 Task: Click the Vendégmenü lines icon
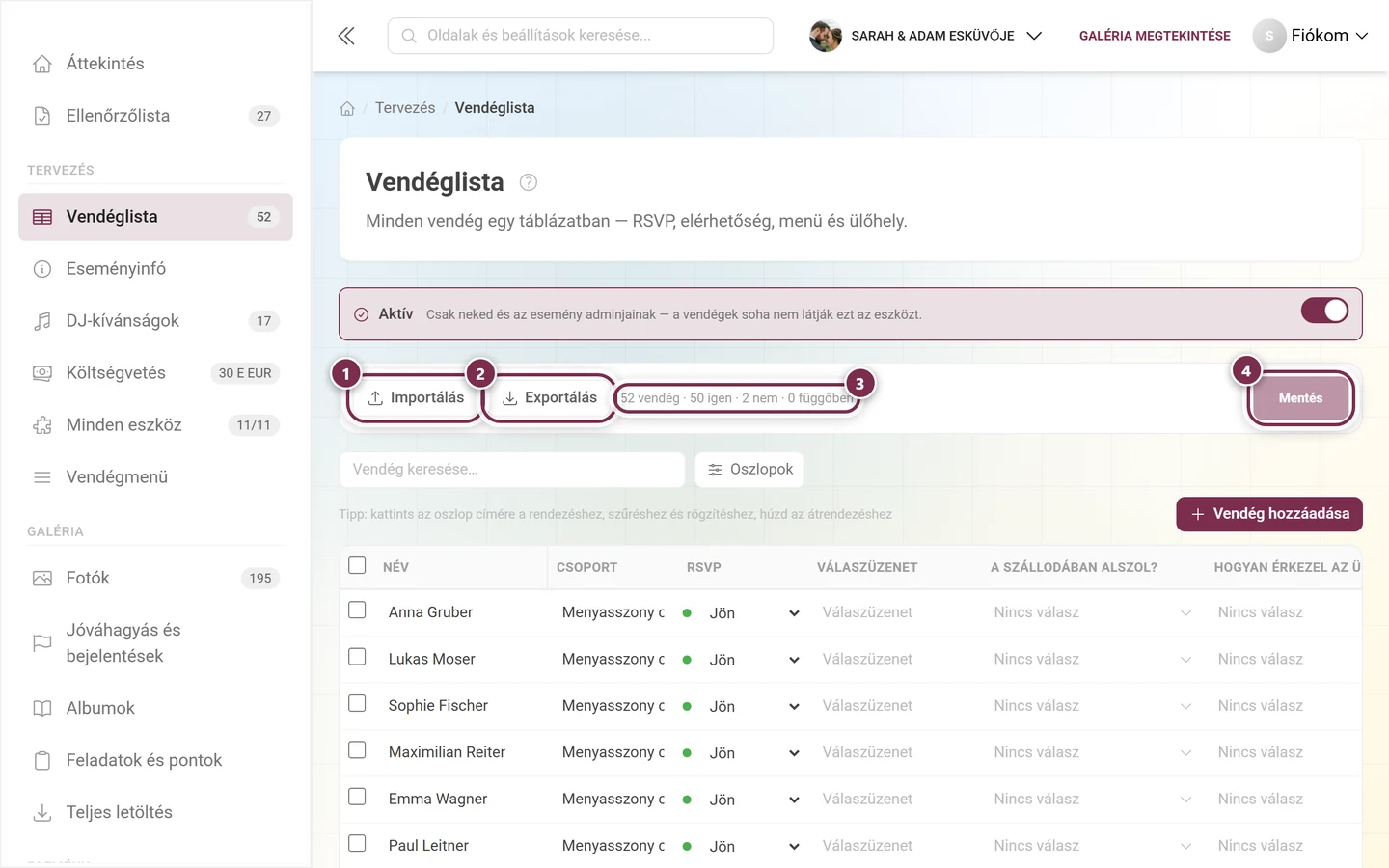click(x=42, y=477)
